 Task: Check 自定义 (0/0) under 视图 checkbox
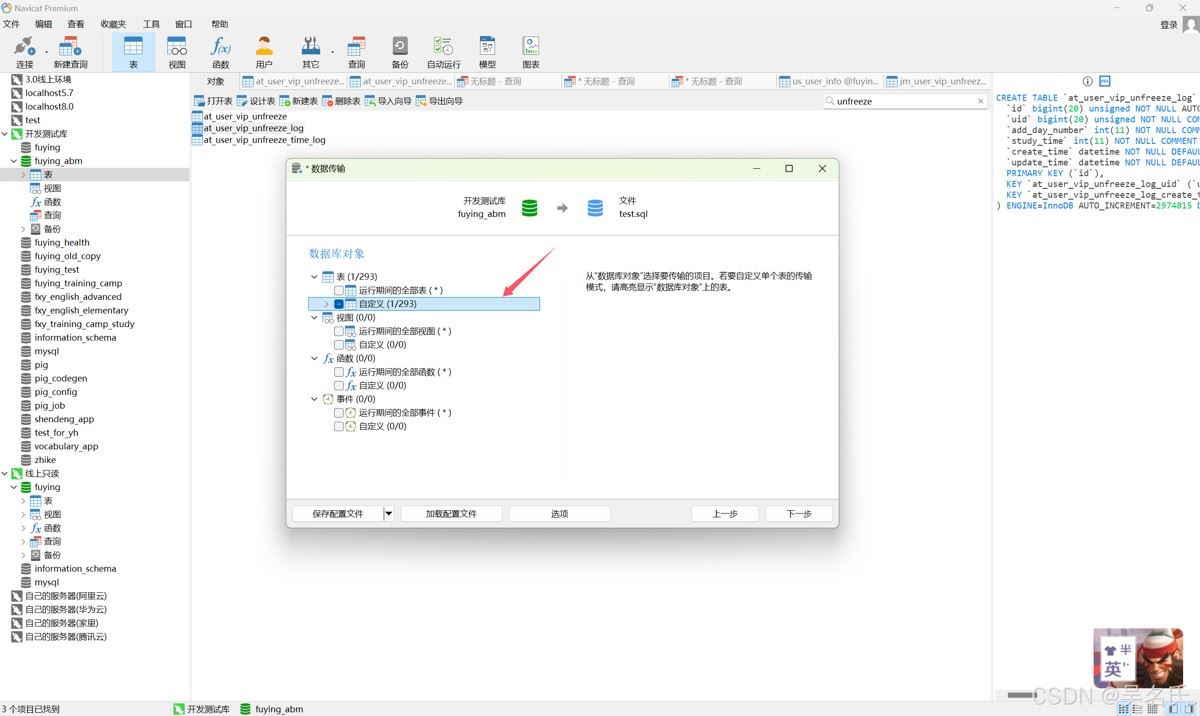[339, 345]
